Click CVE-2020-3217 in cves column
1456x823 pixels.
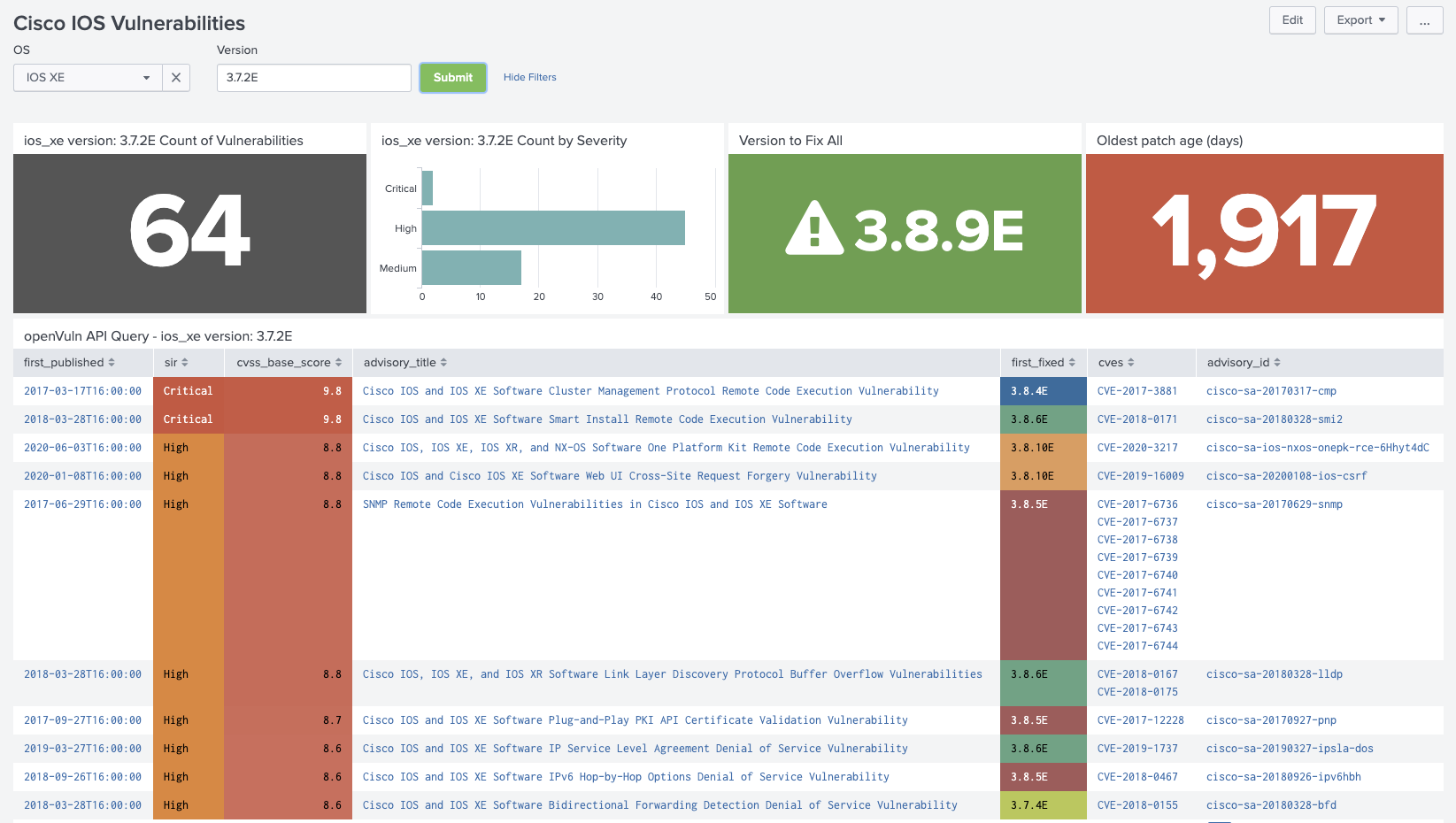(1137, 448)
